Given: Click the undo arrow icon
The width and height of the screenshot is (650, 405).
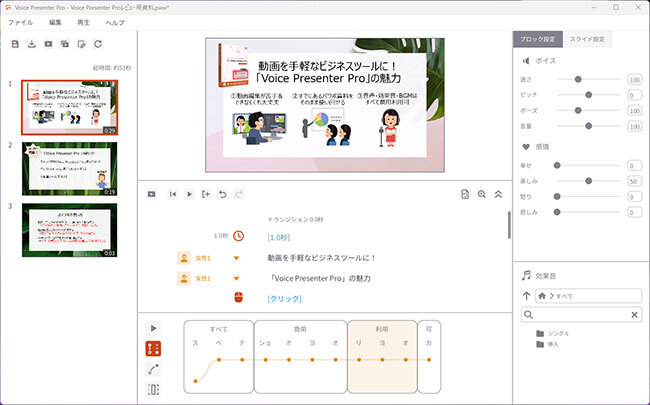Looking at the screenshot, I should [222, 194].
